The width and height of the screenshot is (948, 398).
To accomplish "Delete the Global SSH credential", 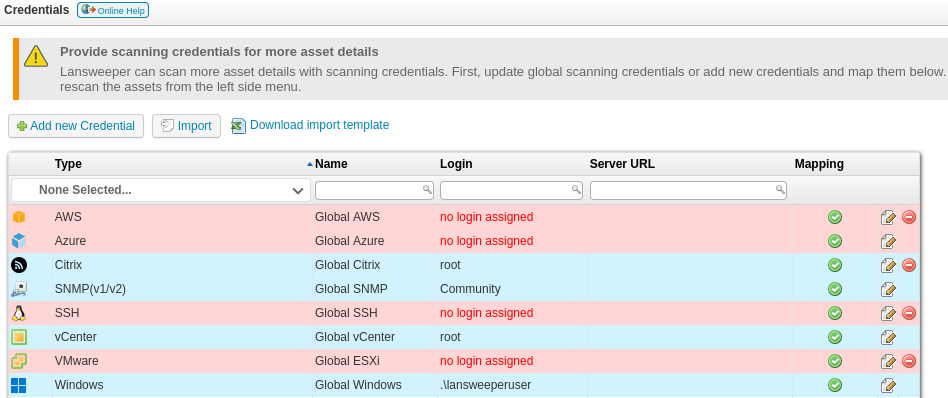I will tap(909, 313).
